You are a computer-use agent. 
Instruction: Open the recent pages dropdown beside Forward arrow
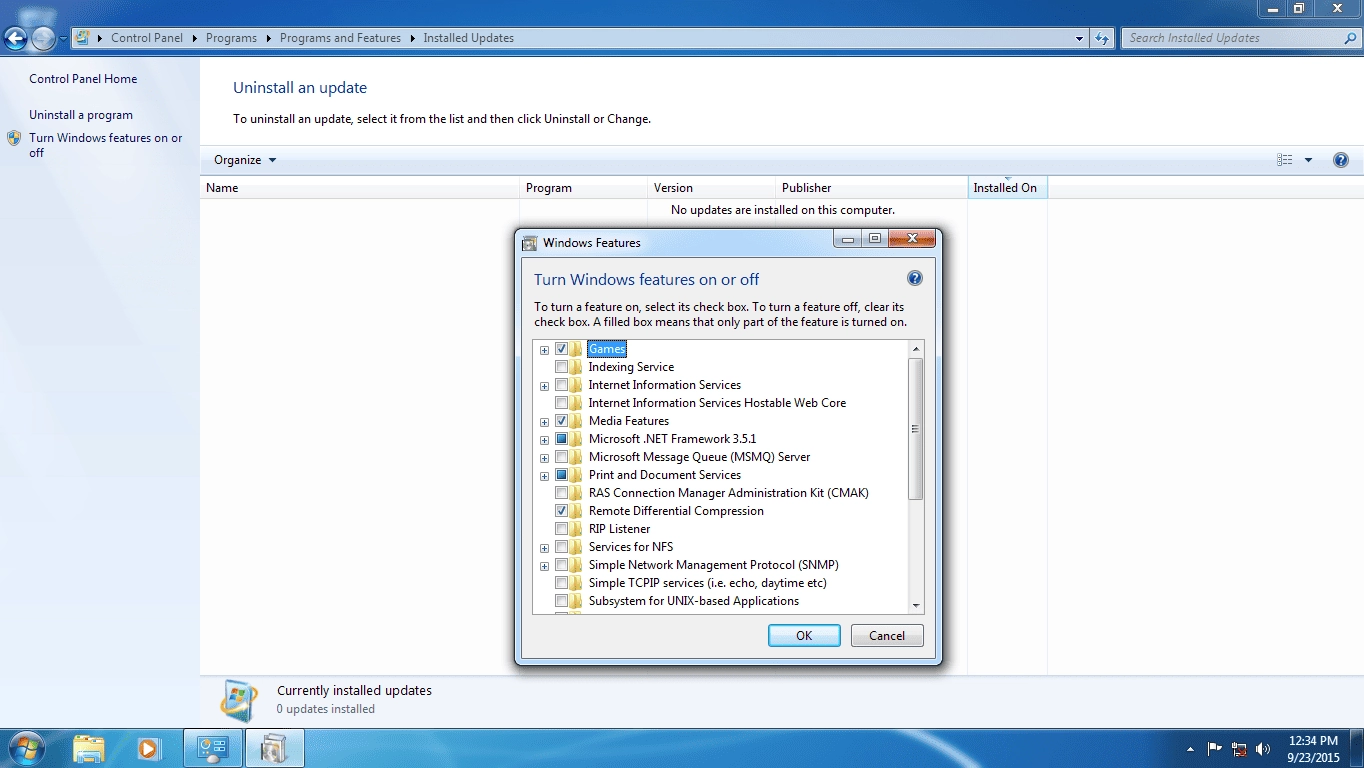coord(63,38)
